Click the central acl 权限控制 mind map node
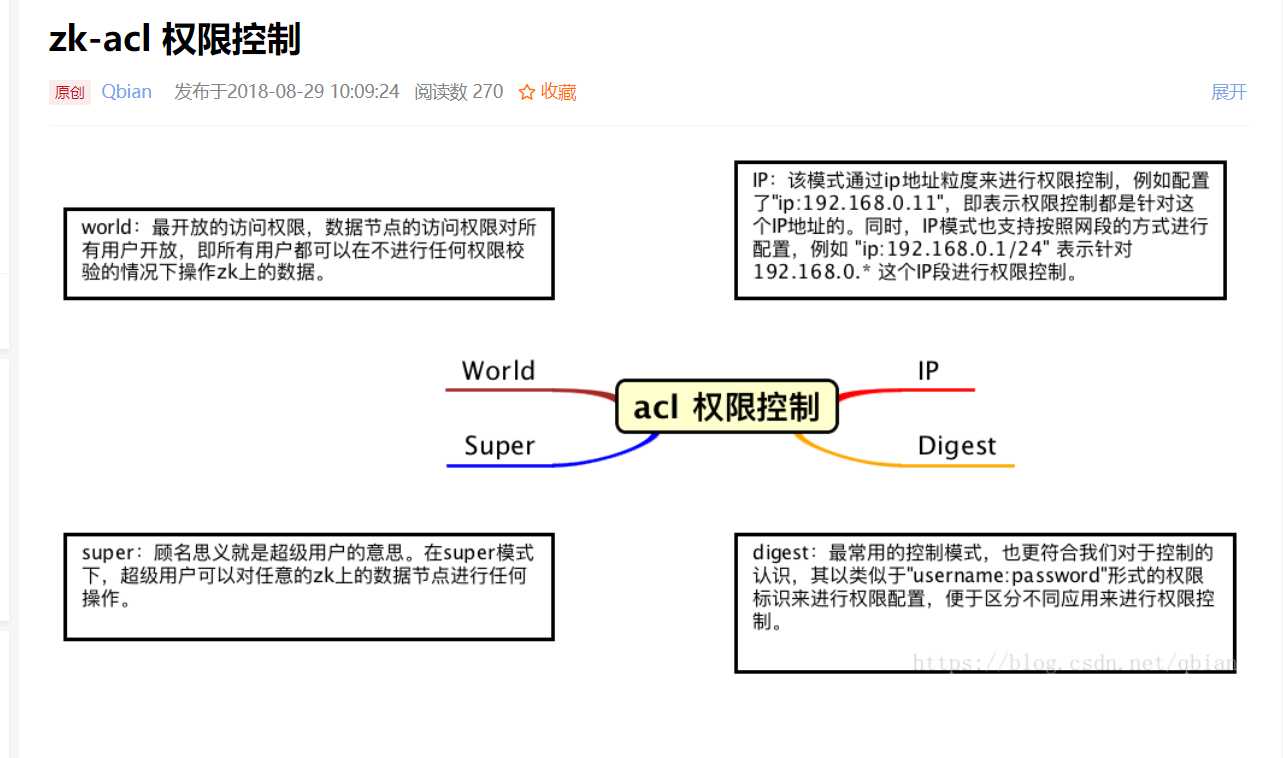The image size is (1283, 758). click(727, 407)
